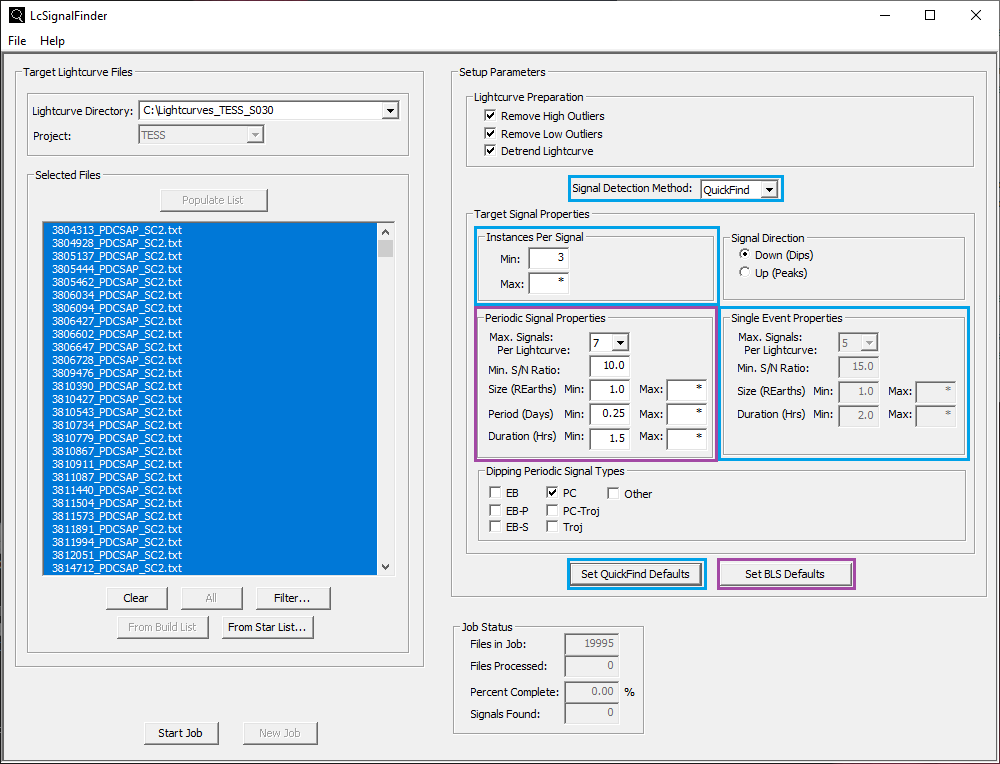
Task: Open Max. Signals Per Lightcurve periodic dropdown
Action: [619, 343]
